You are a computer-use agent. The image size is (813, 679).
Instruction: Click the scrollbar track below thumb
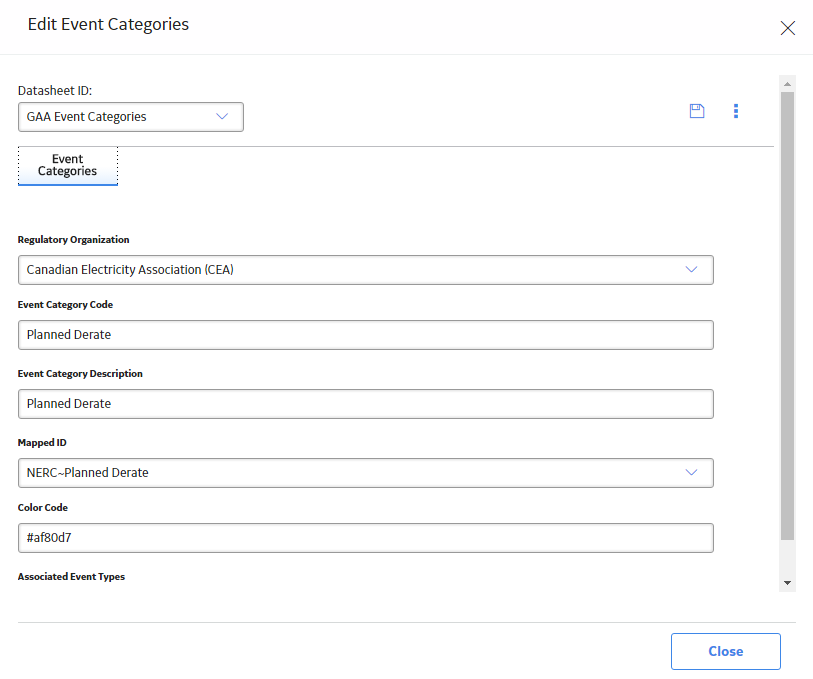787,558
